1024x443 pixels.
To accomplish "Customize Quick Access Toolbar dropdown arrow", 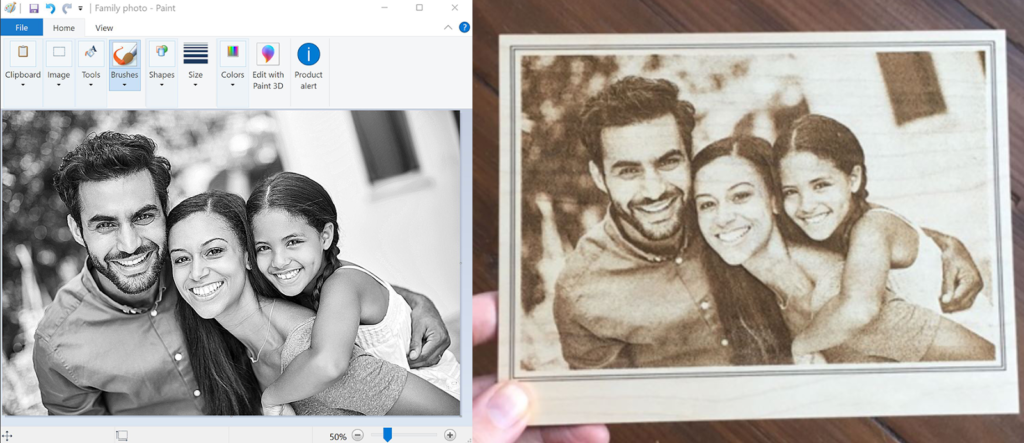I will tap(81, 8).
